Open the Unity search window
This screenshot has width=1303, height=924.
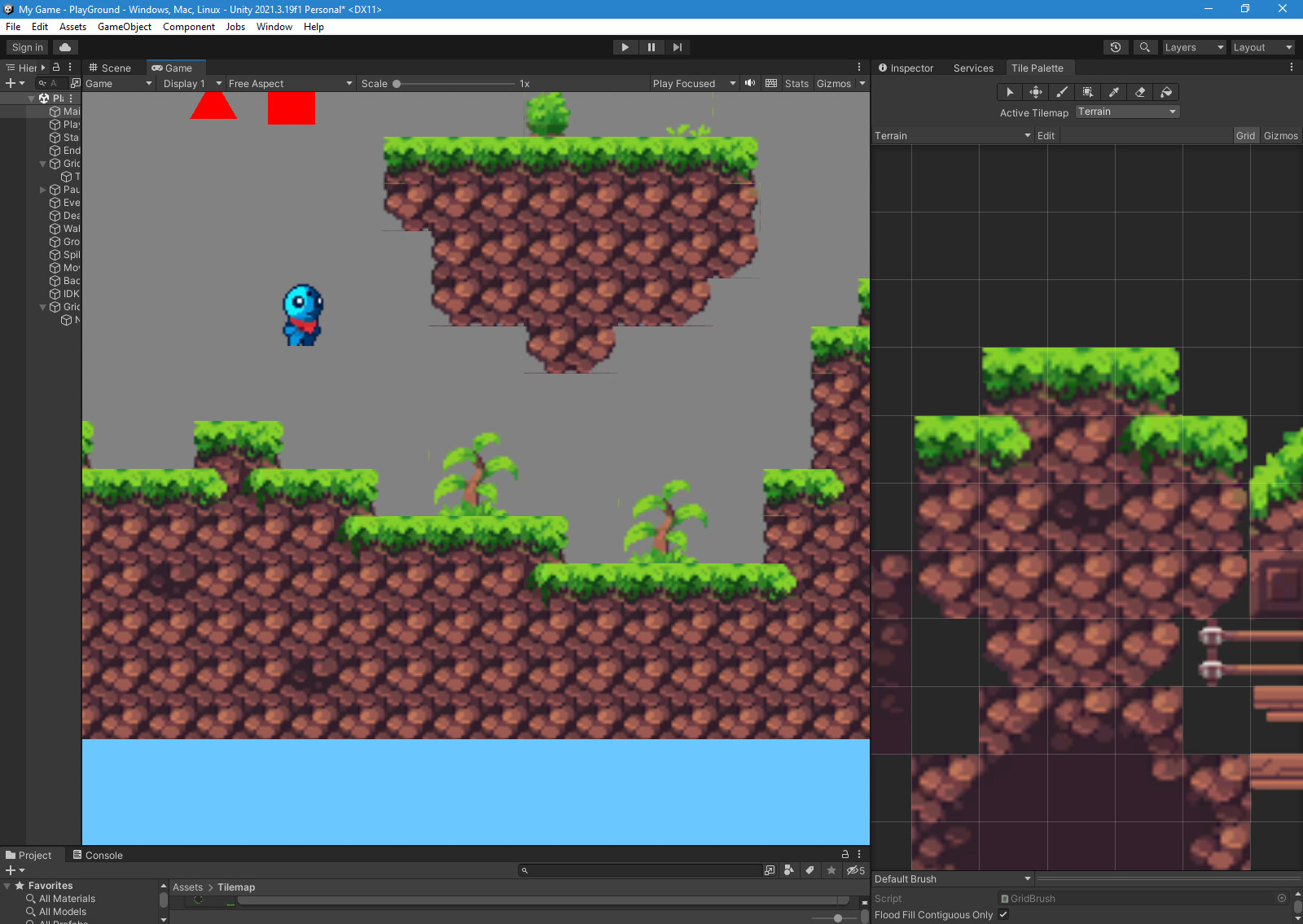1145,47
